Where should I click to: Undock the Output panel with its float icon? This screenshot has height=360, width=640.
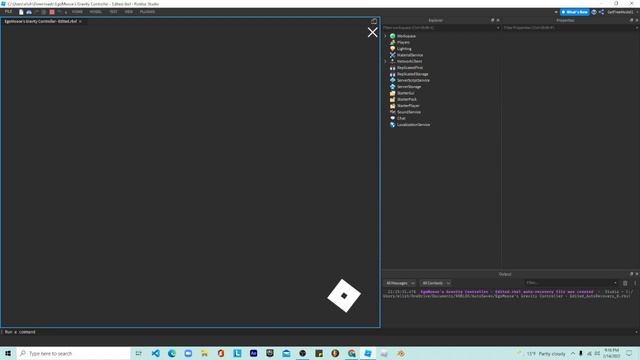tap(631, 274)
